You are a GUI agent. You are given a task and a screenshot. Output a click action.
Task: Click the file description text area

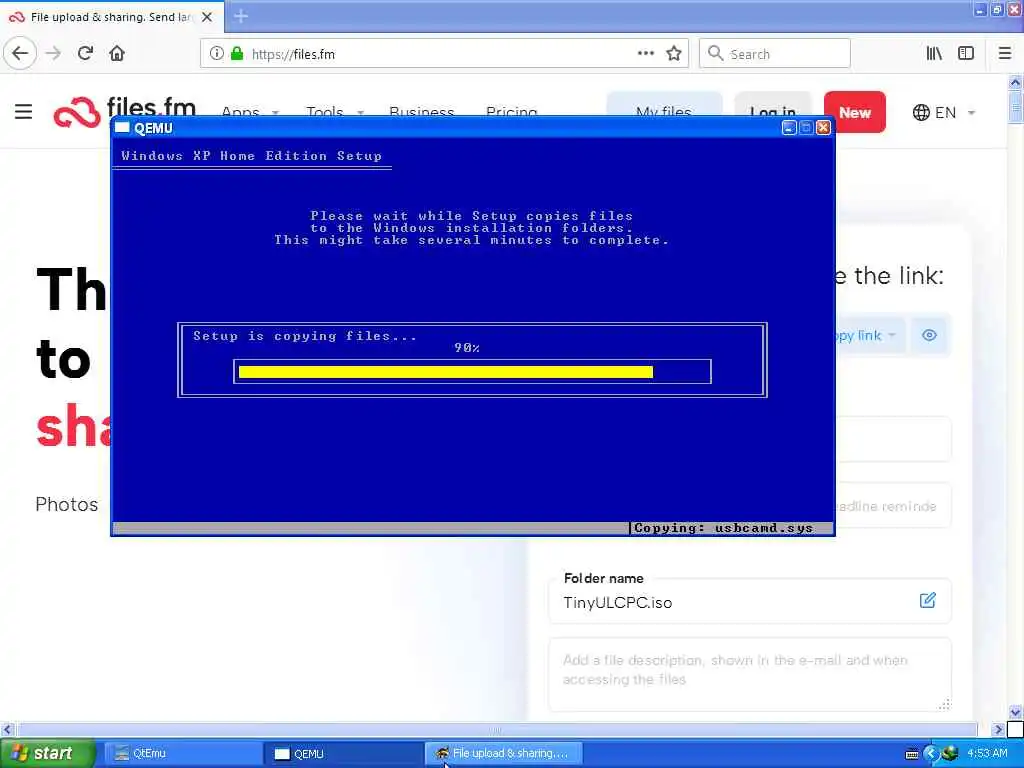(x=750, y=675)
